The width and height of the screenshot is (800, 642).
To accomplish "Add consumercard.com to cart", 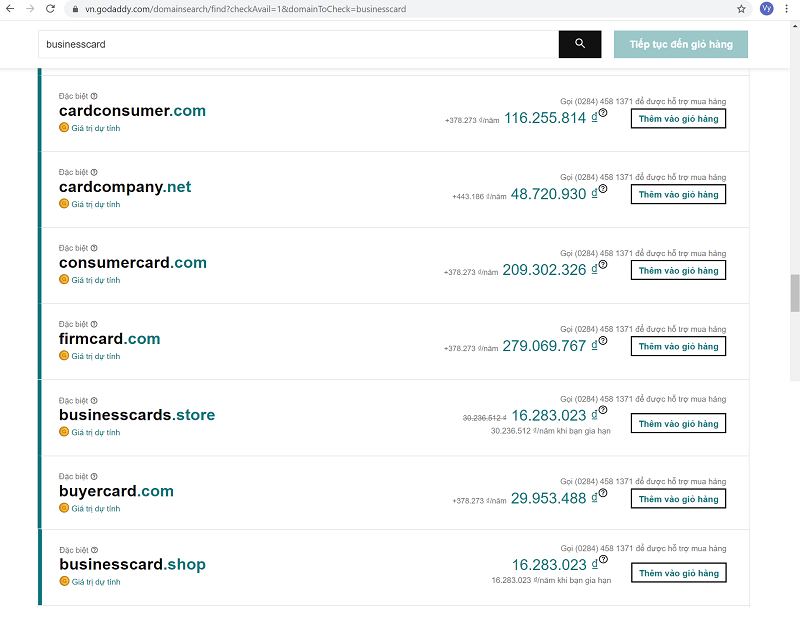I will [x=678, y=270].
